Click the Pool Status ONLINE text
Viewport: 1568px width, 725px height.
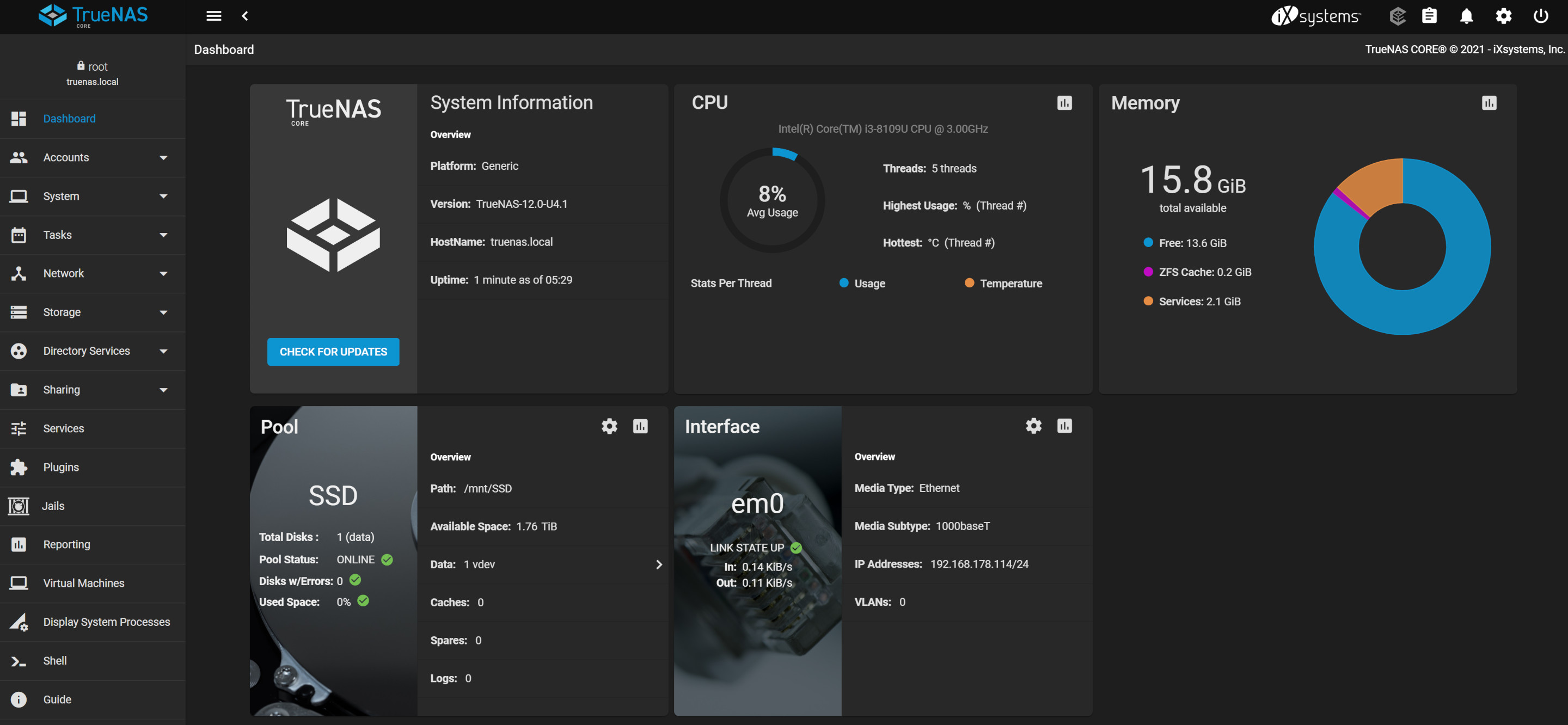tap(326, 560)
